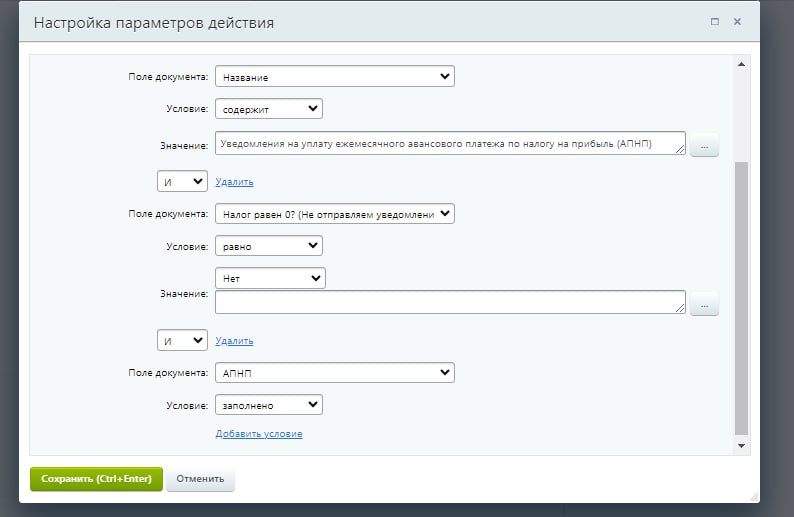
Task: Open the Название document field dropdown
Action: pos(334,76)
